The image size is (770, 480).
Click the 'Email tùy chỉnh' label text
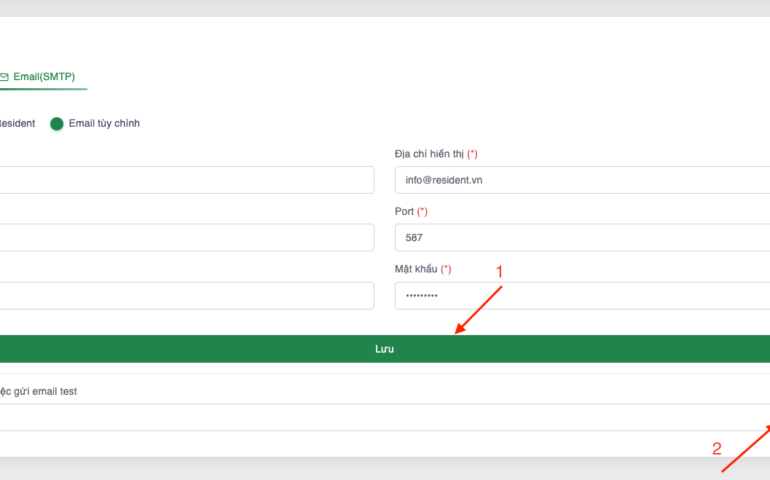click(x=104, y=123)
